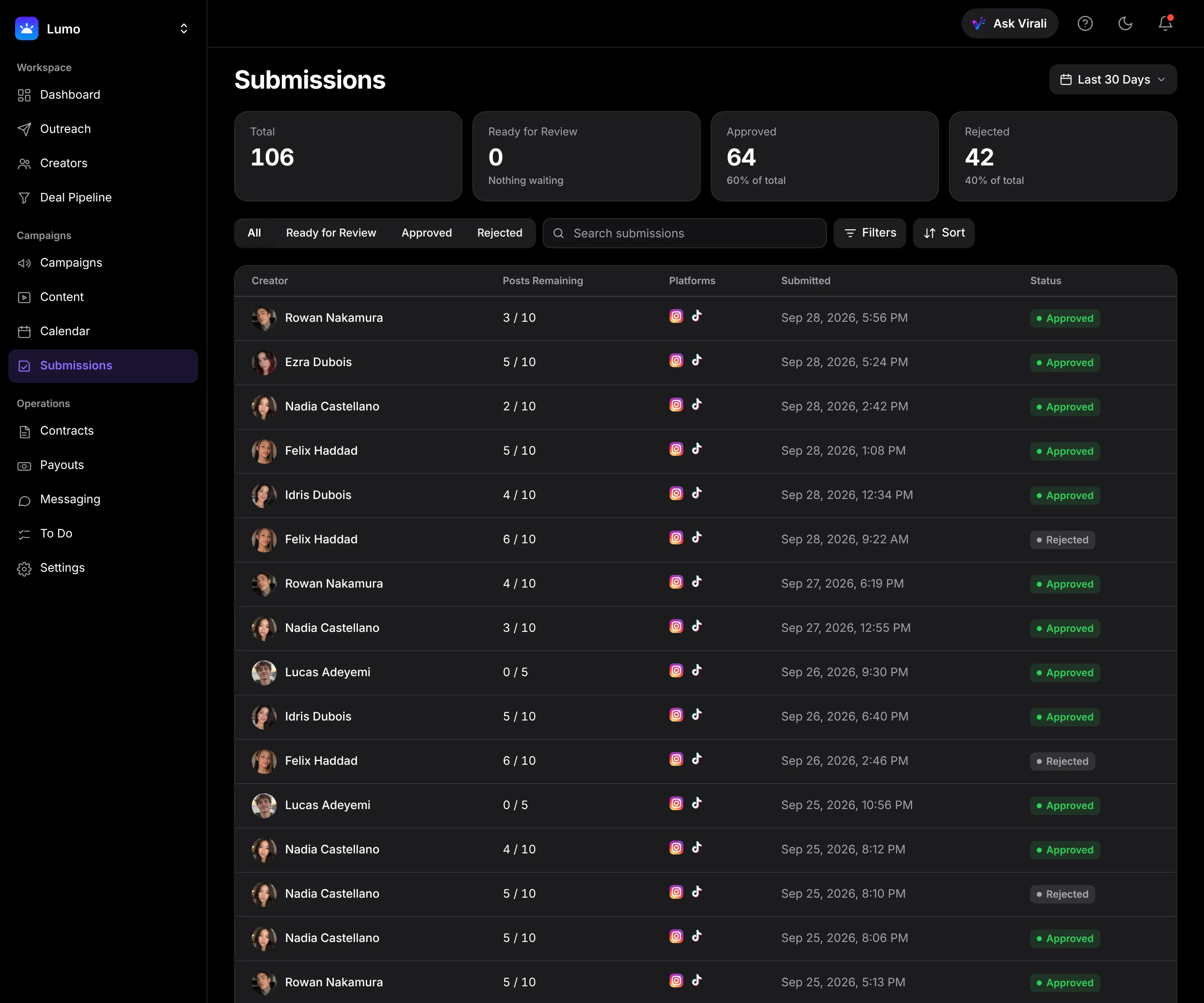Viewport: 1204px width, 1003px height.
Task: Click the Ask Virali button
Action: point(1010,23)
